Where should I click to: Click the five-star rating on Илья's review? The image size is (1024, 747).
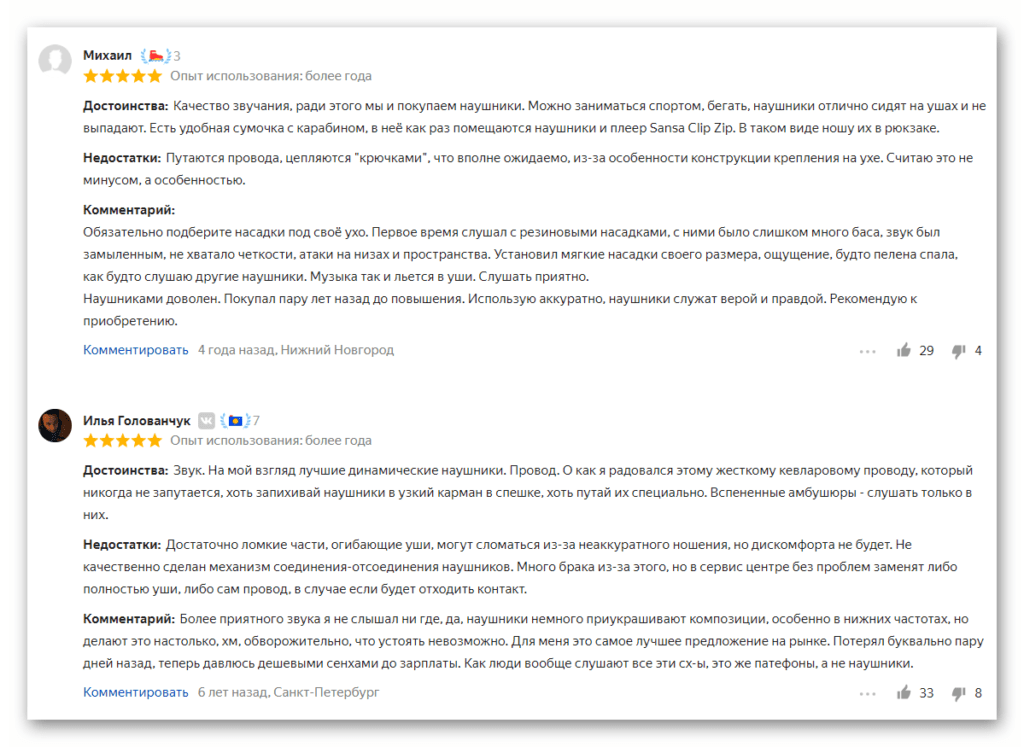coord(122,441)
